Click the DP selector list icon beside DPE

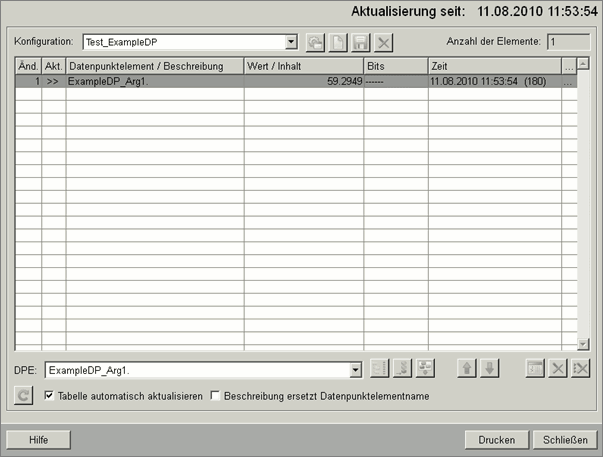380,369
